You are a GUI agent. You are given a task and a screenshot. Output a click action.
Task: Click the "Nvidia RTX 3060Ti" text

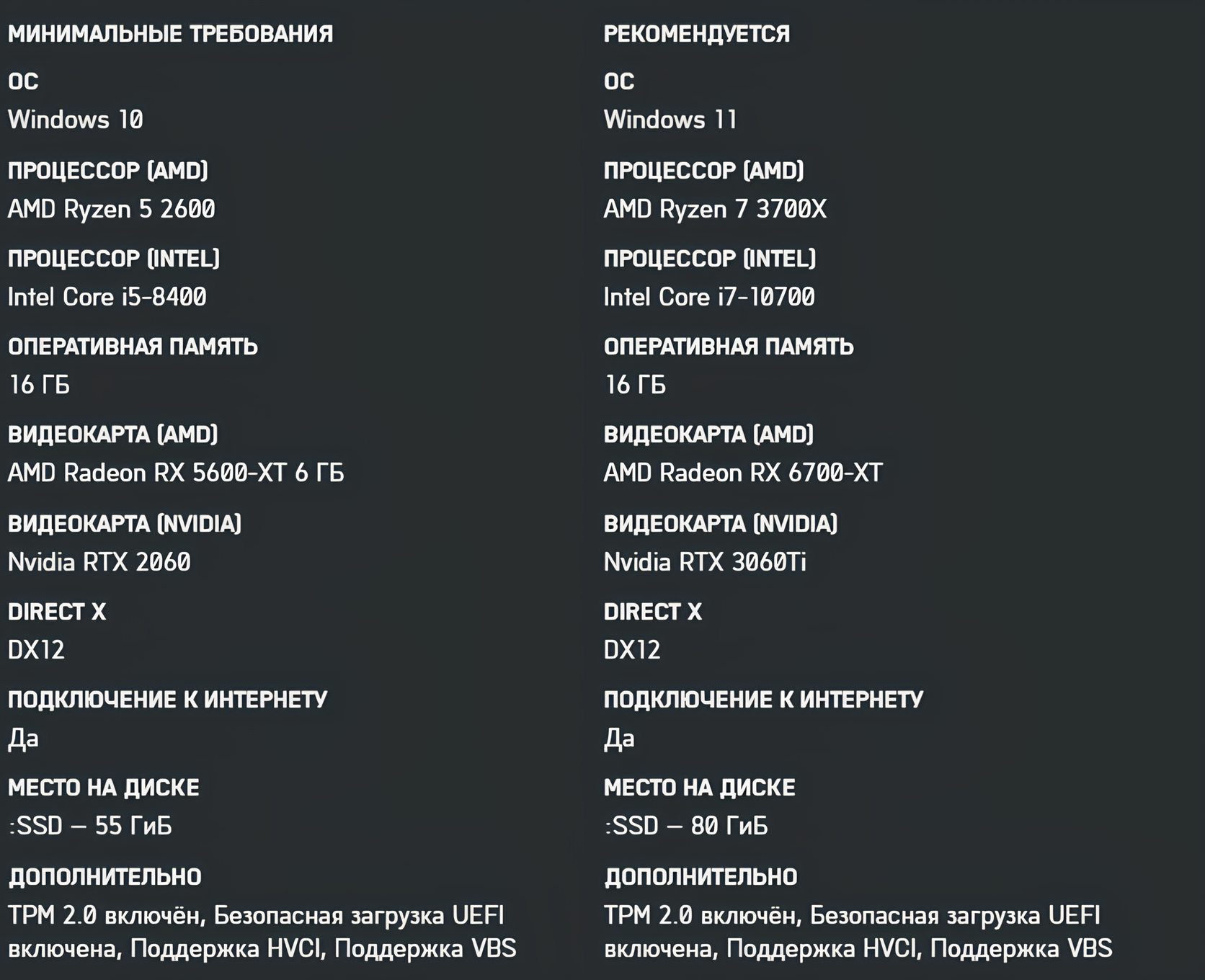pyautogui.click(x=705, y=562)
